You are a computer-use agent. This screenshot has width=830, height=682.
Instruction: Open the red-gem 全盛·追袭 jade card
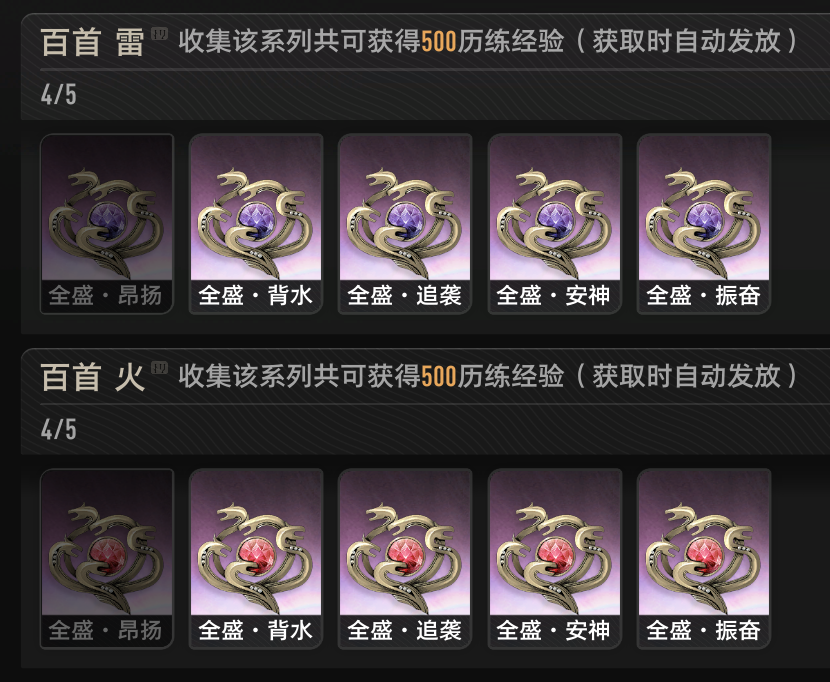click(405, 559)
